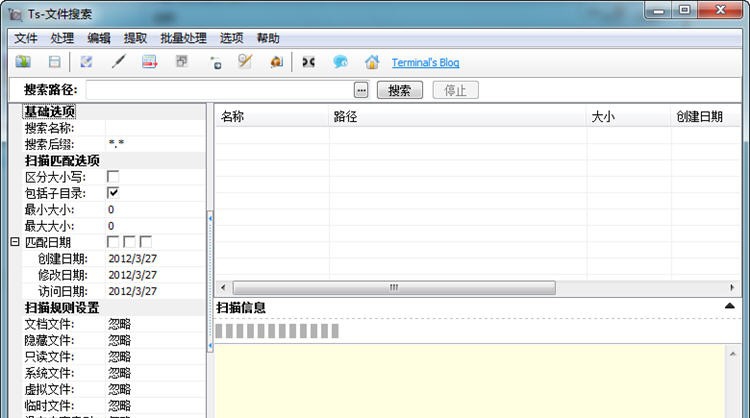Open the 处理 menu
The width and height of the screenshot is (750, 418).
pyautogui.click(x=62, y=38)
